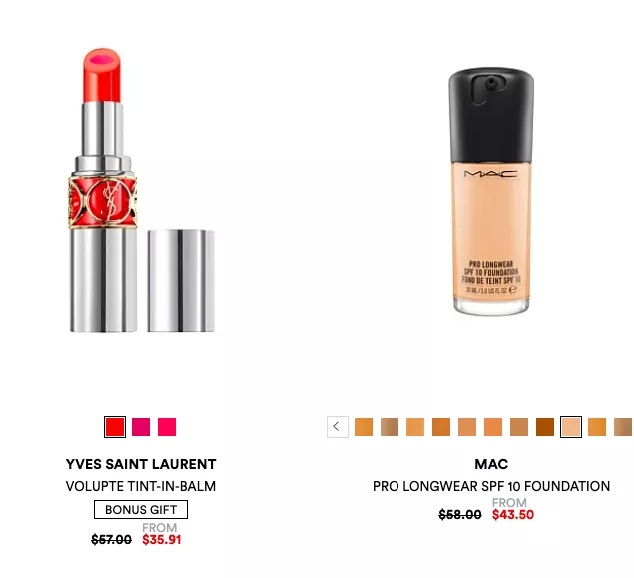
Task: Click the previous shades arrow for MAC foundation
Action: coord(338,426)
